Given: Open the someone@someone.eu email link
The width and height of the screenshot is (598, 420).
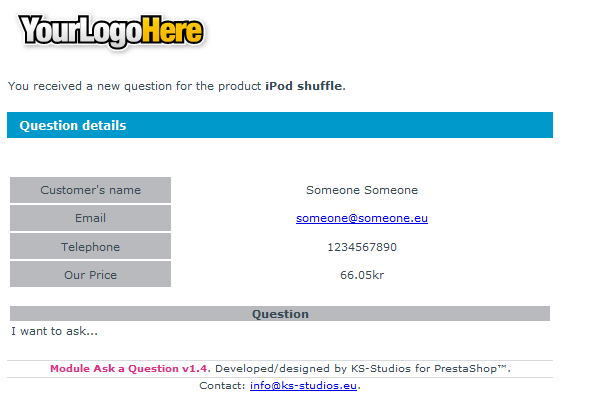Looking at the screenshot, I should coord(362,218).
